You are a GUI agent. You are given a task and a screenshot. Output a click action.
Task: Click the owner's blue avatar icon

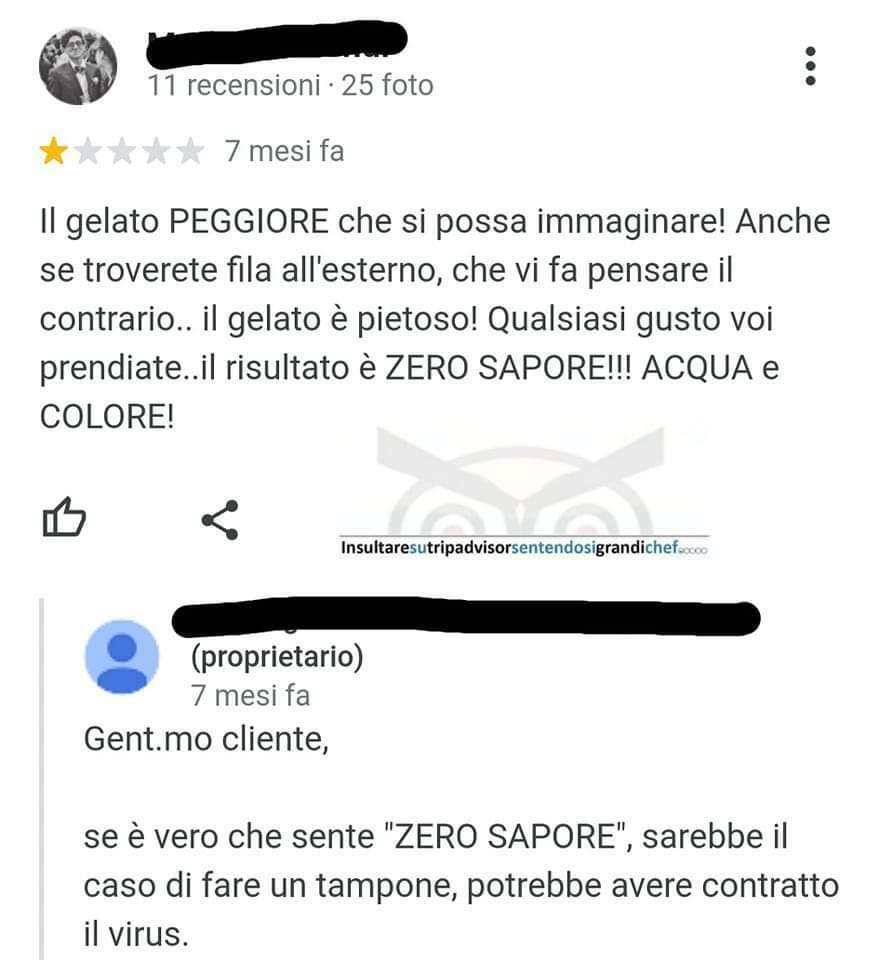point(122,657)
